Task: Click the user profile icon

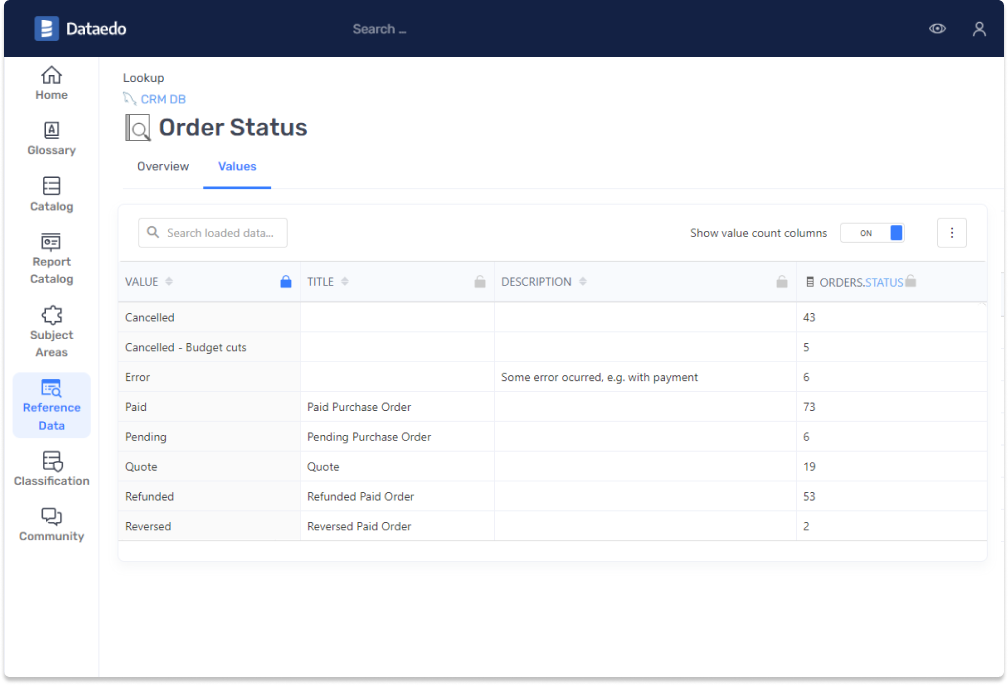Action: click(979, 29)
